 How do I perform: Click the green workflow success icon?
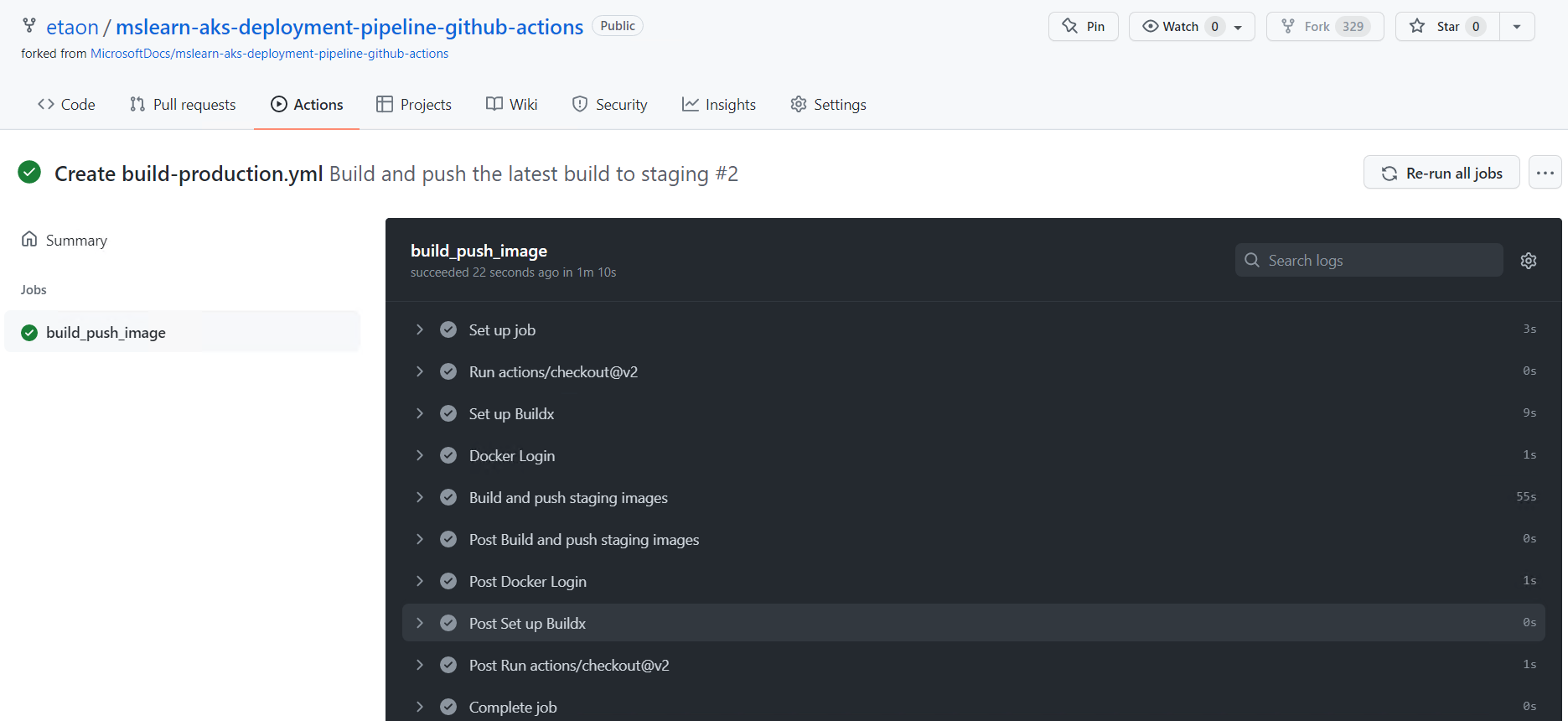(29, 173)
